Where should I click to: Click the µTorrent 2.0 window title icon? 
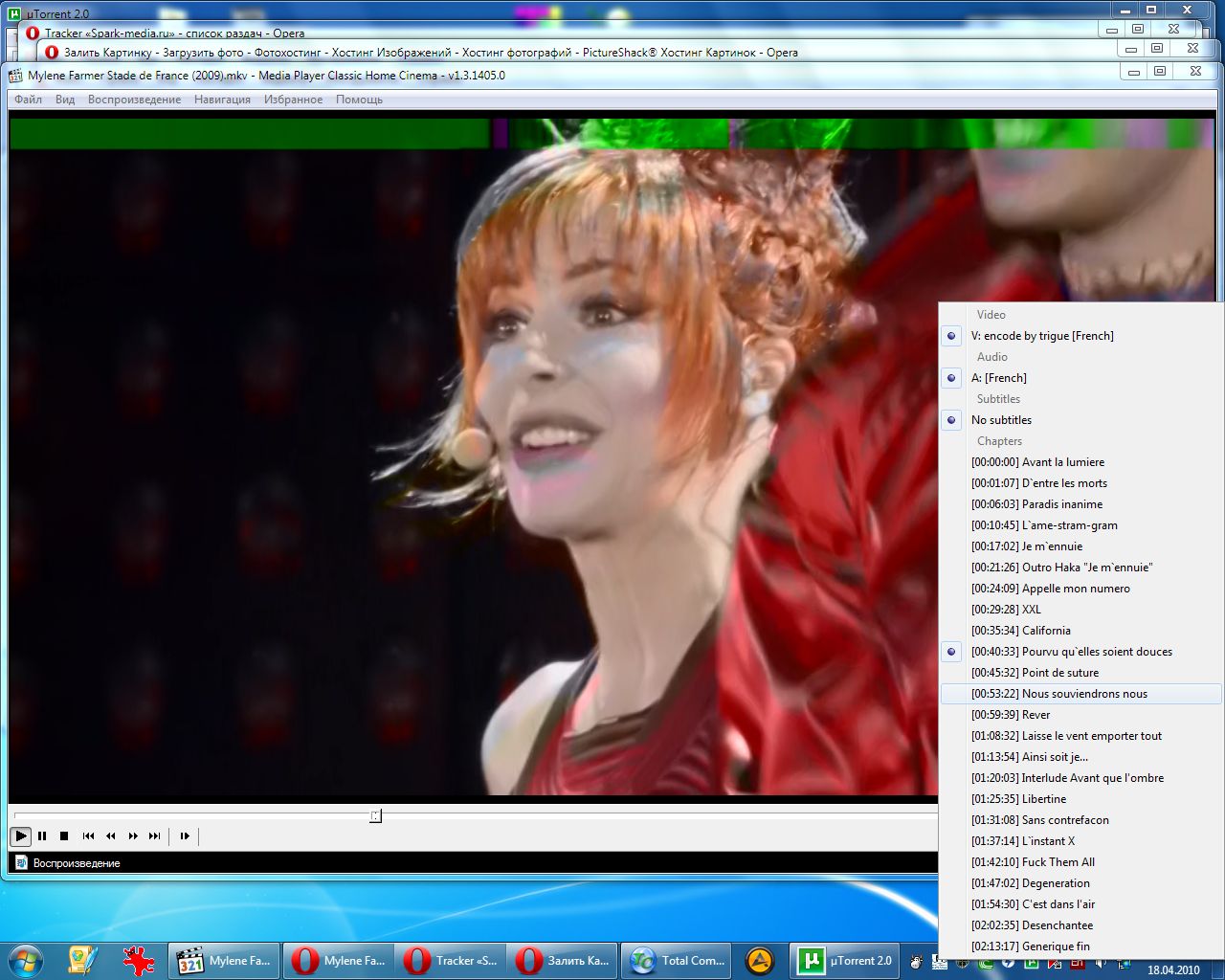14,13
